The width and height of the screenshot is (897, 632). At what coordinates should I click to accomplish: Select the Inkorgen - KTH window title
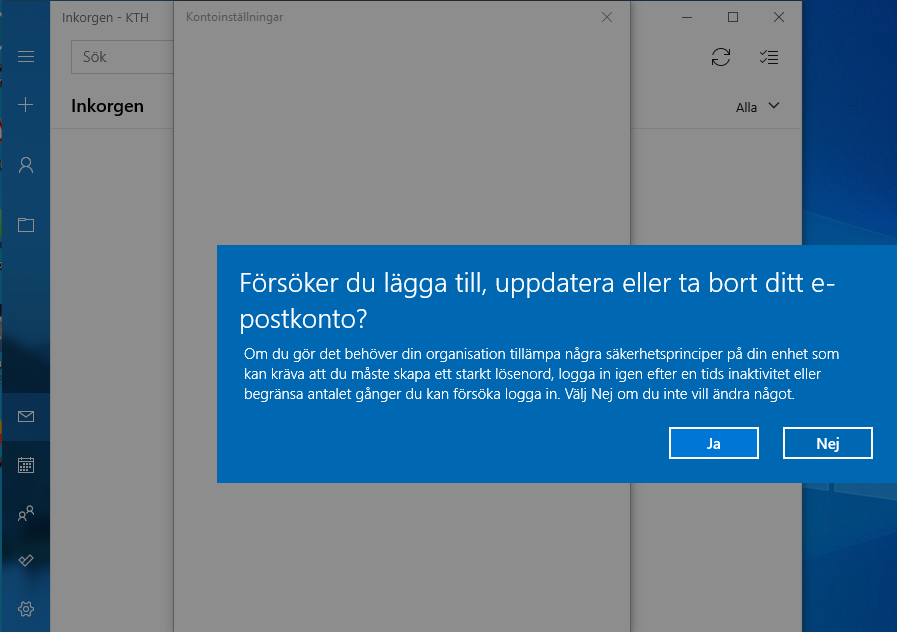105,18
